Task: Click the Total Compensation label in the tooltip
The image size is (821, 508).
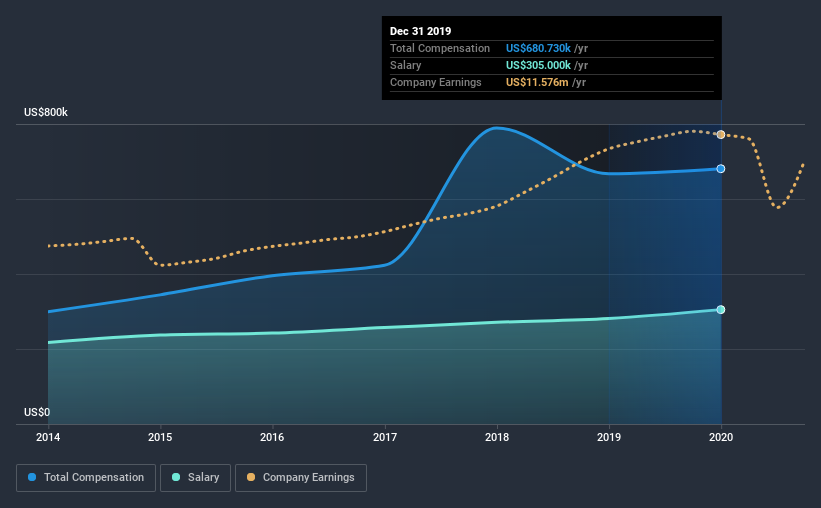Action: pos(440,48)
